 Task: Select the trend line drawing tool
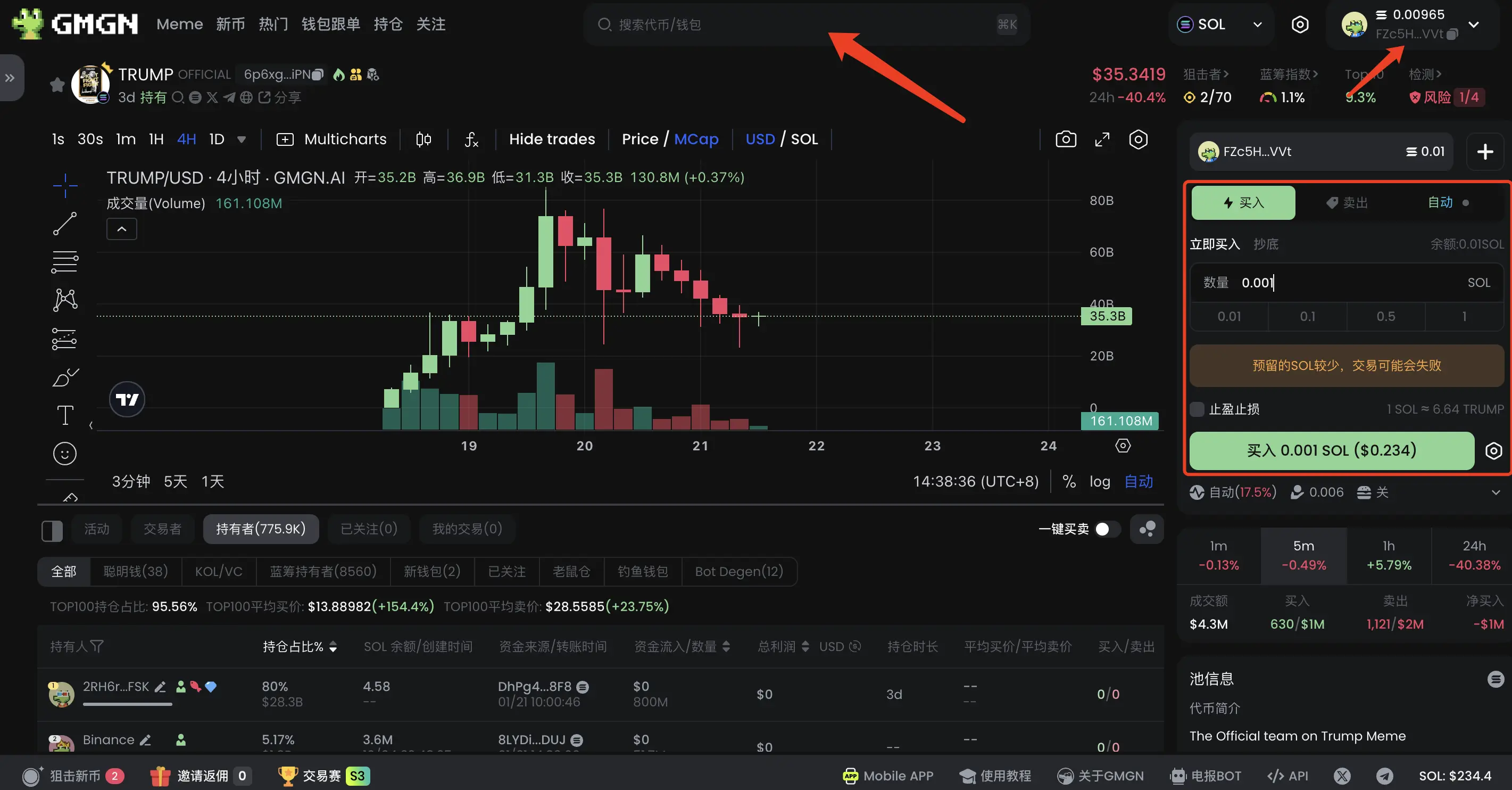(x=64, y=223)
